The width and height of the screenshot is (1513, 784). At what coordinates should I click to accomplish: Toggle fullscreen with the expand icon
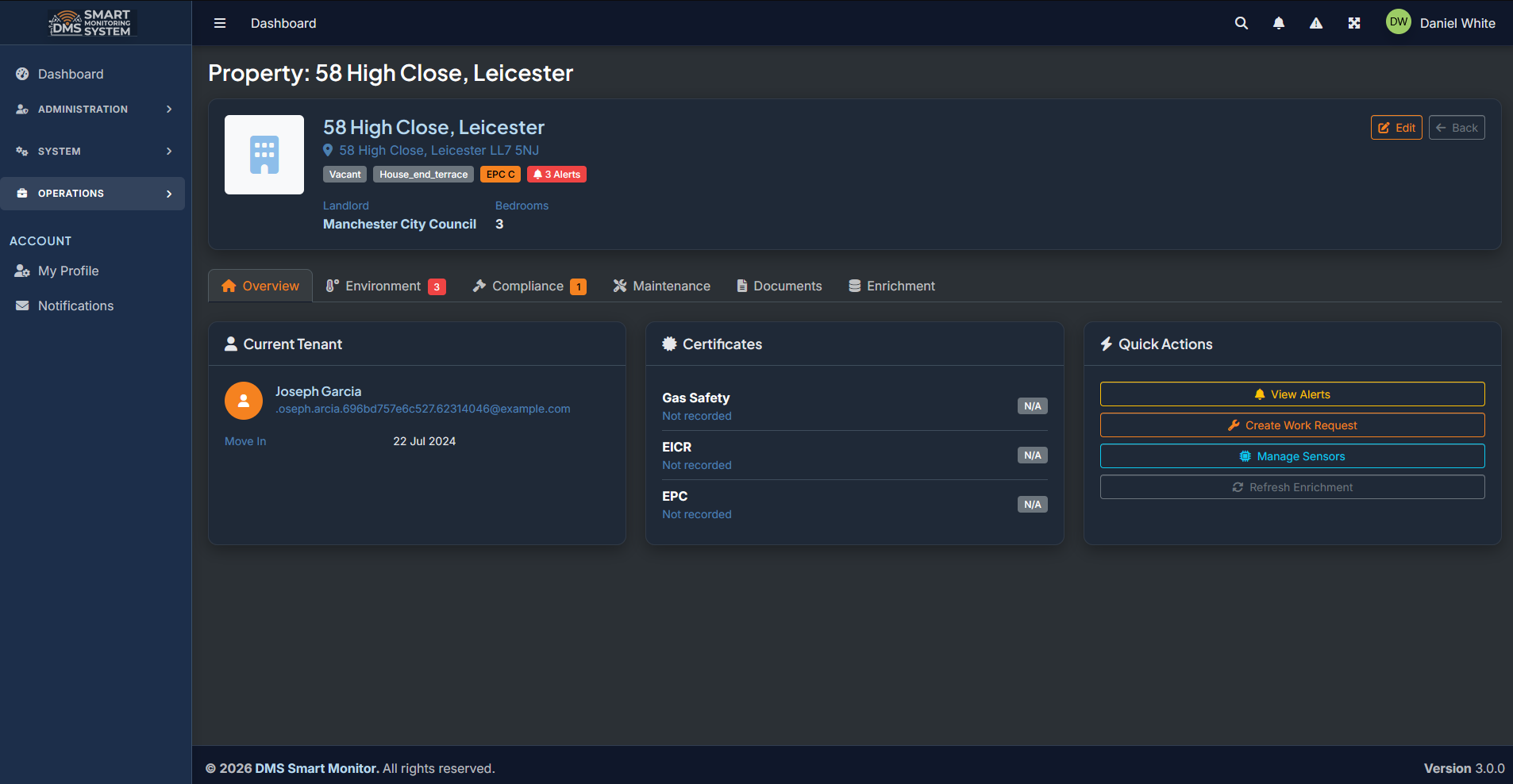pos(1354,24)
